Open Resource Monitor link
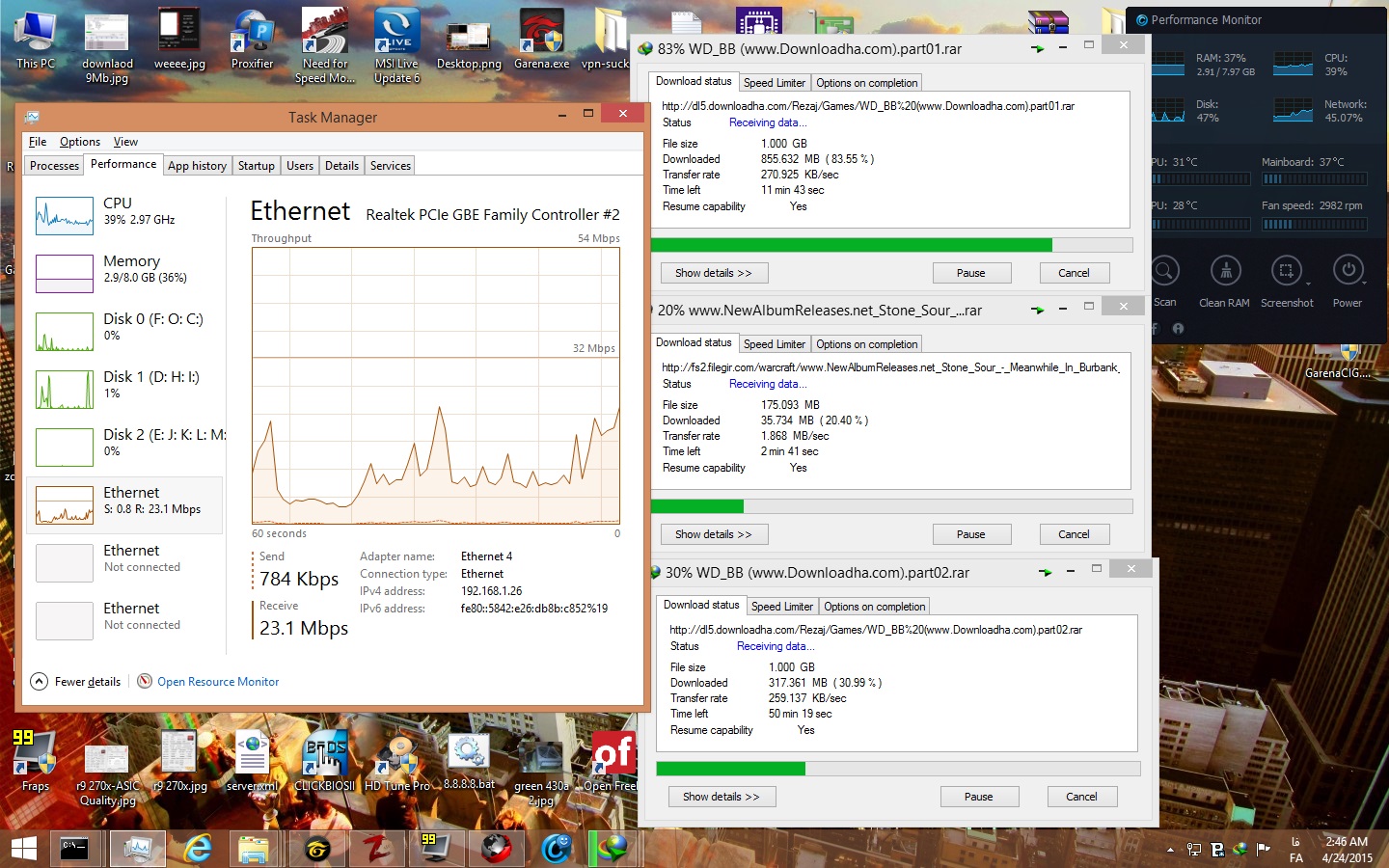This screenshot has height=868, width=1389. [x=218, y=682]
